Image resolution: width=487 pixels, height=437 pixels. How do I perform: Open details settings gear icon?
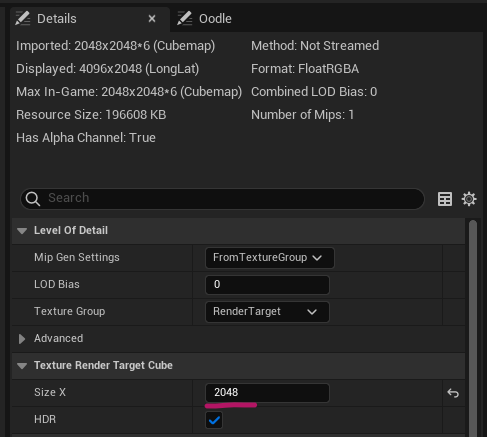pos(469,199)
